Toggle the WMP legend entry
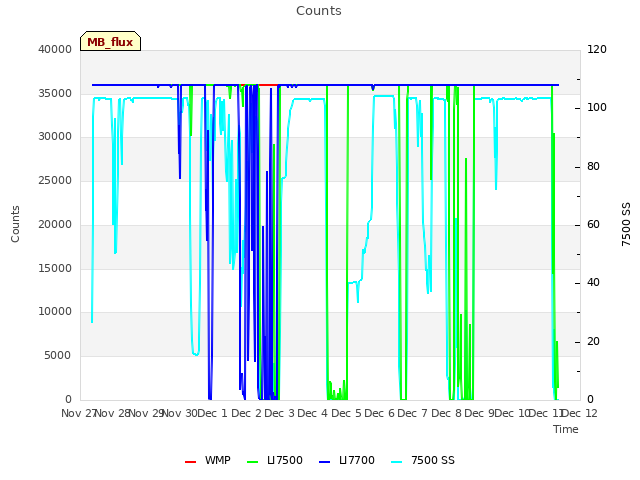Viewport: 640px width, 480px height. (x=208, y=460)
